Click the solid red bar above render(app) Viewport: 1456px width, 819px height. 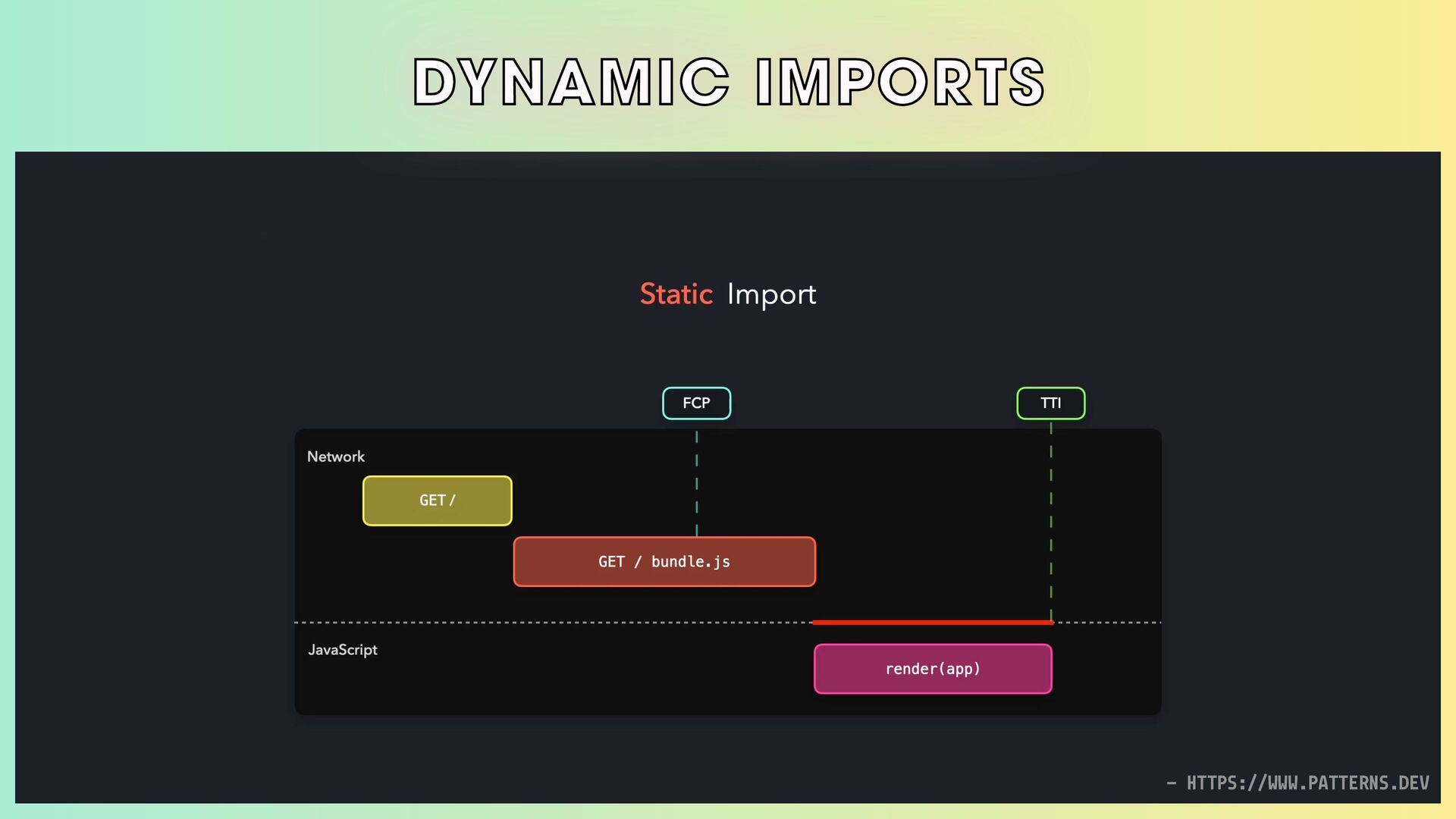[x=933, y=623]
